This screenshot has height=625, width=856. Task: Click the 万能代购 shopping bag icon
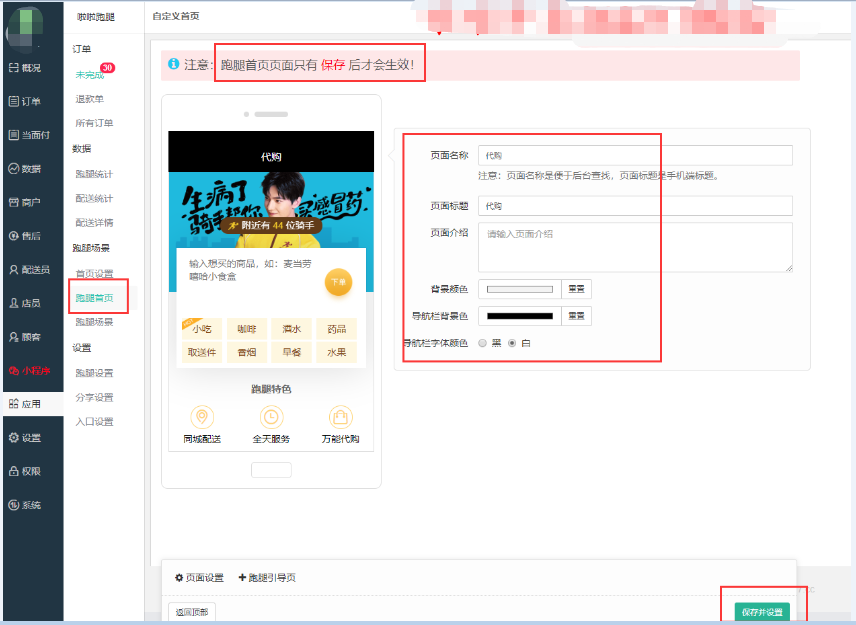341,418
